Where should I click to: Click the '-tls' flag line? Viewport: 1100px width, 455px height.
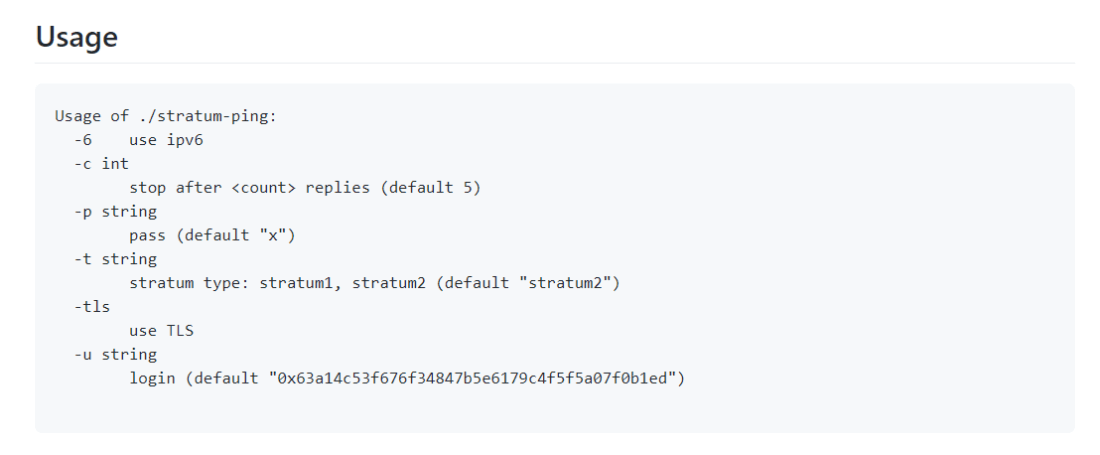[x=92, y=307]
